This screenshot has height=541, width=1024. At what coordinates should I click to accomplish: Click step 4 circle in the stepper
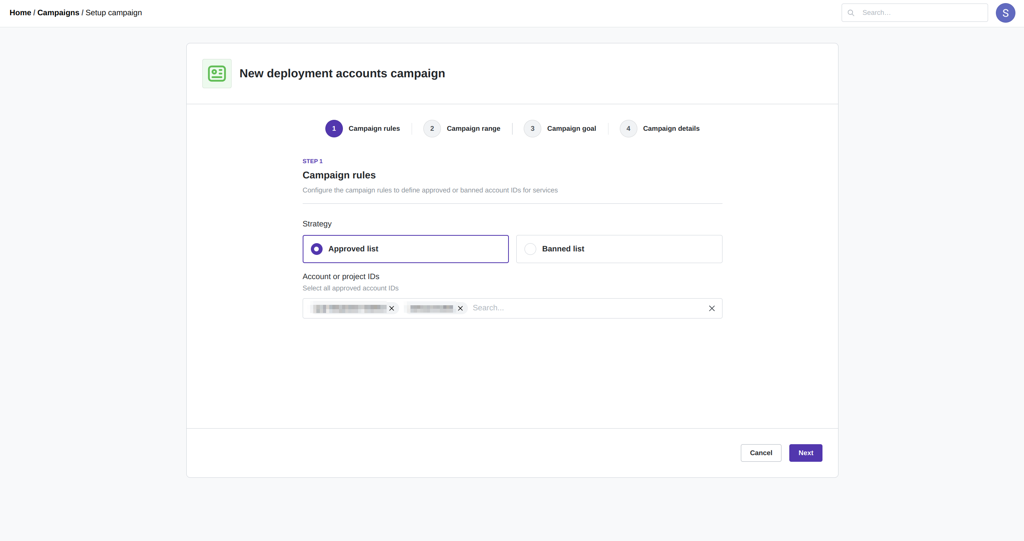pyautogui.click(x=628, y=129)
